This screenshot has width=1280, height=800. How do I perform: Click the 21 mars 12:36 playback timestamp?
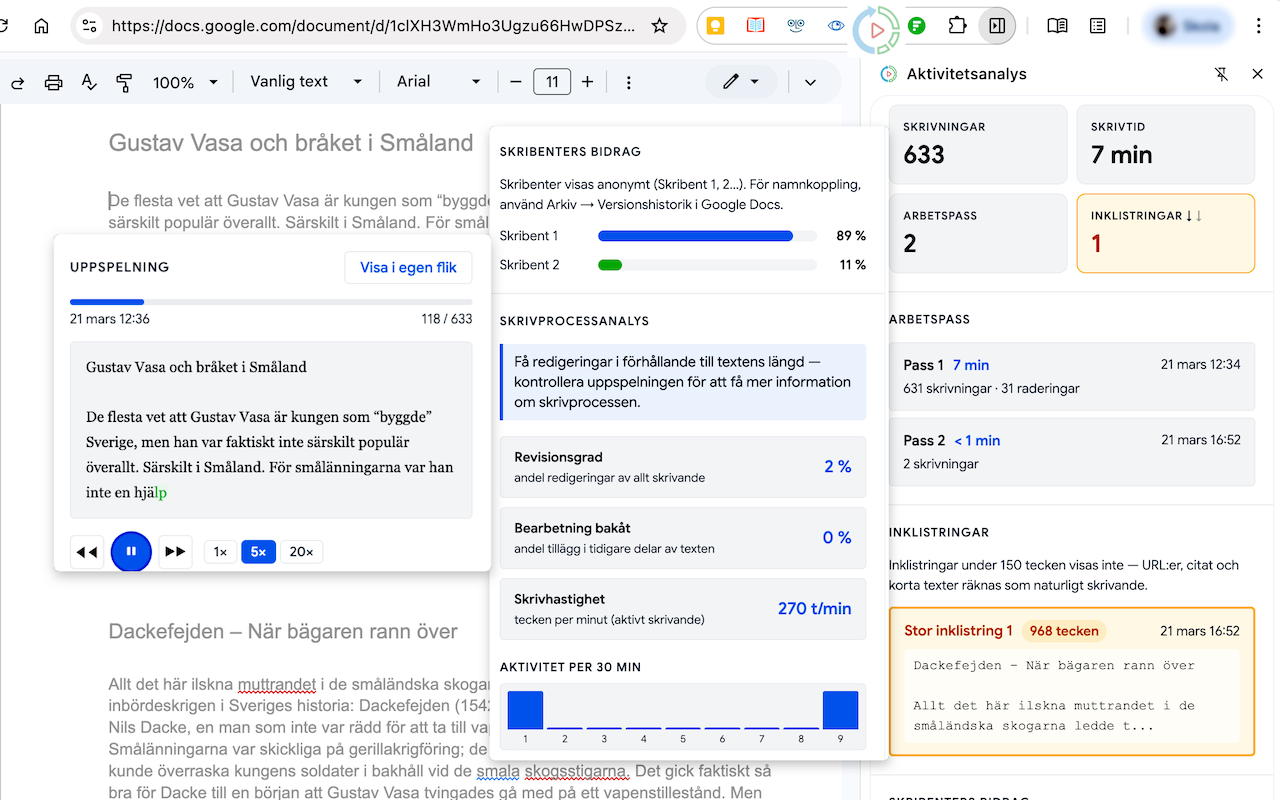pos(110,319)
